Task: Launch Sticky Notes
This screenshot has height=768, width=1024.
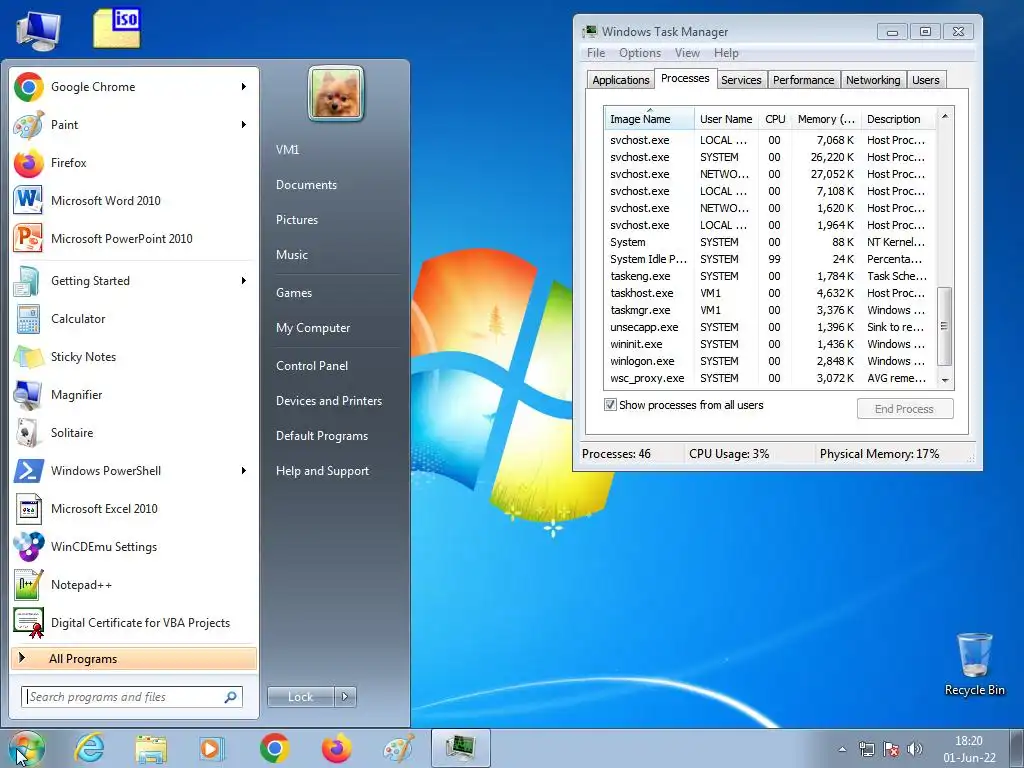Action: coord(134,357)
